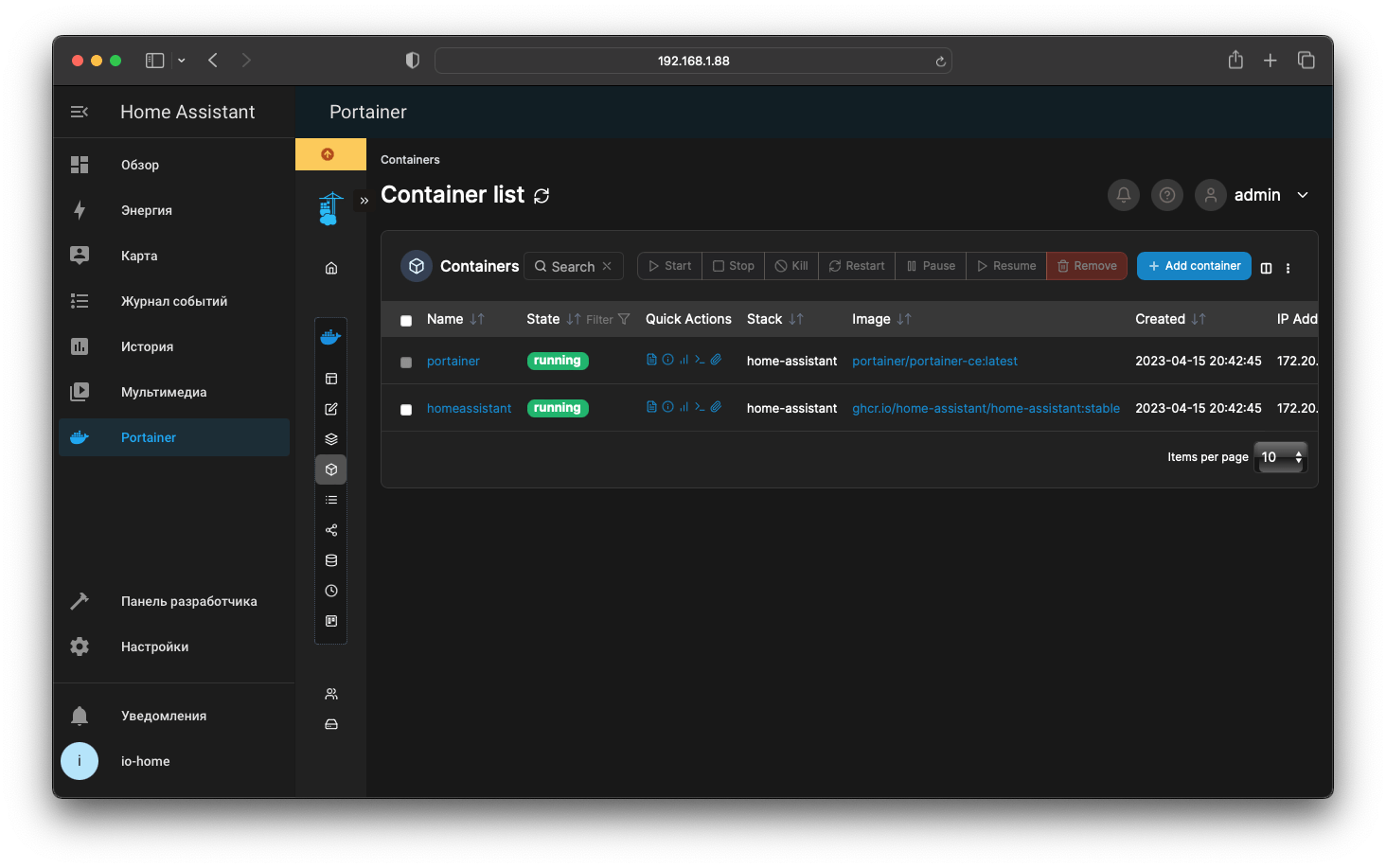
Task: Open Portainer home icon in sidebar
Action: pyautogui.click(x=331, y=268)
